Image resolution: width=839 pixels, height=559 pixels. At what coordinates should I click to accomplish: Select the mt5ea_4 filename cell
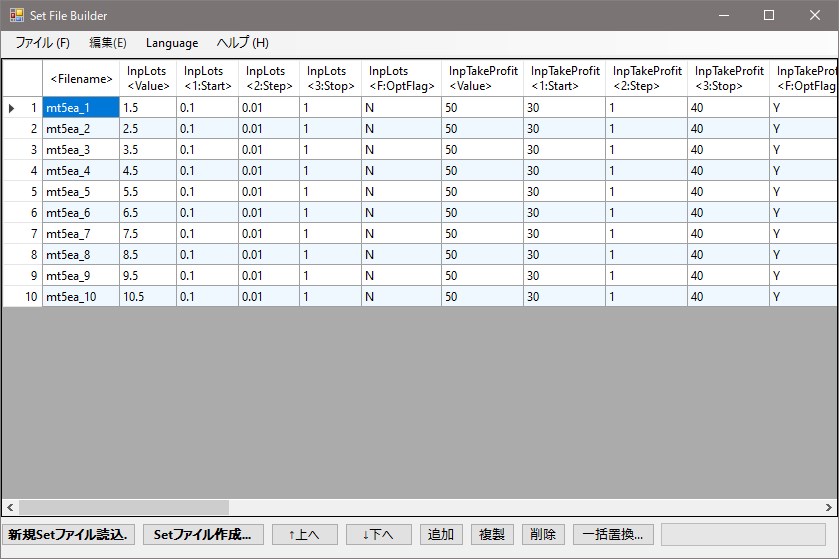pos(81,171)
